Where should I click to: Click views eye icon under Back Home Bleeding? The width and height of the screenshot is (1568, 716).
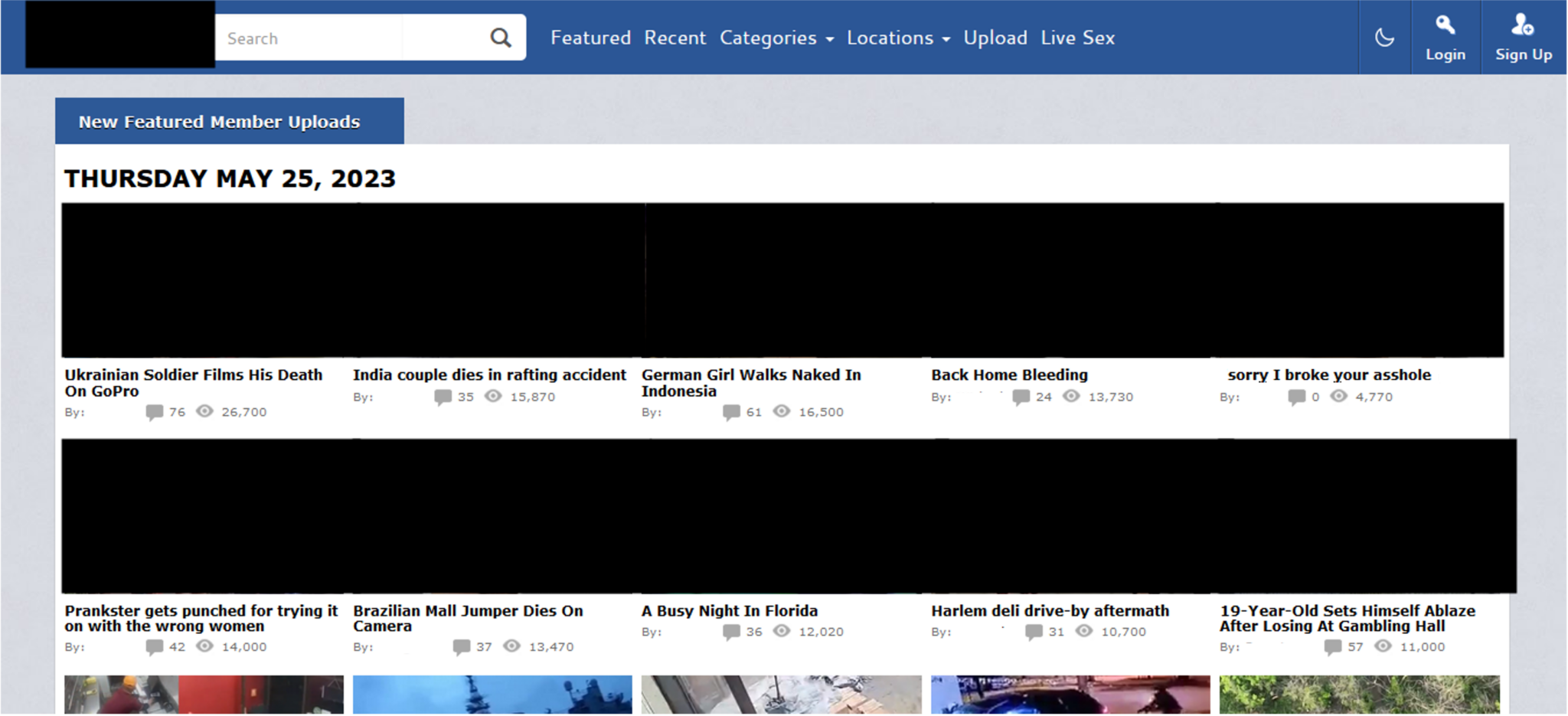point(1071,396)
